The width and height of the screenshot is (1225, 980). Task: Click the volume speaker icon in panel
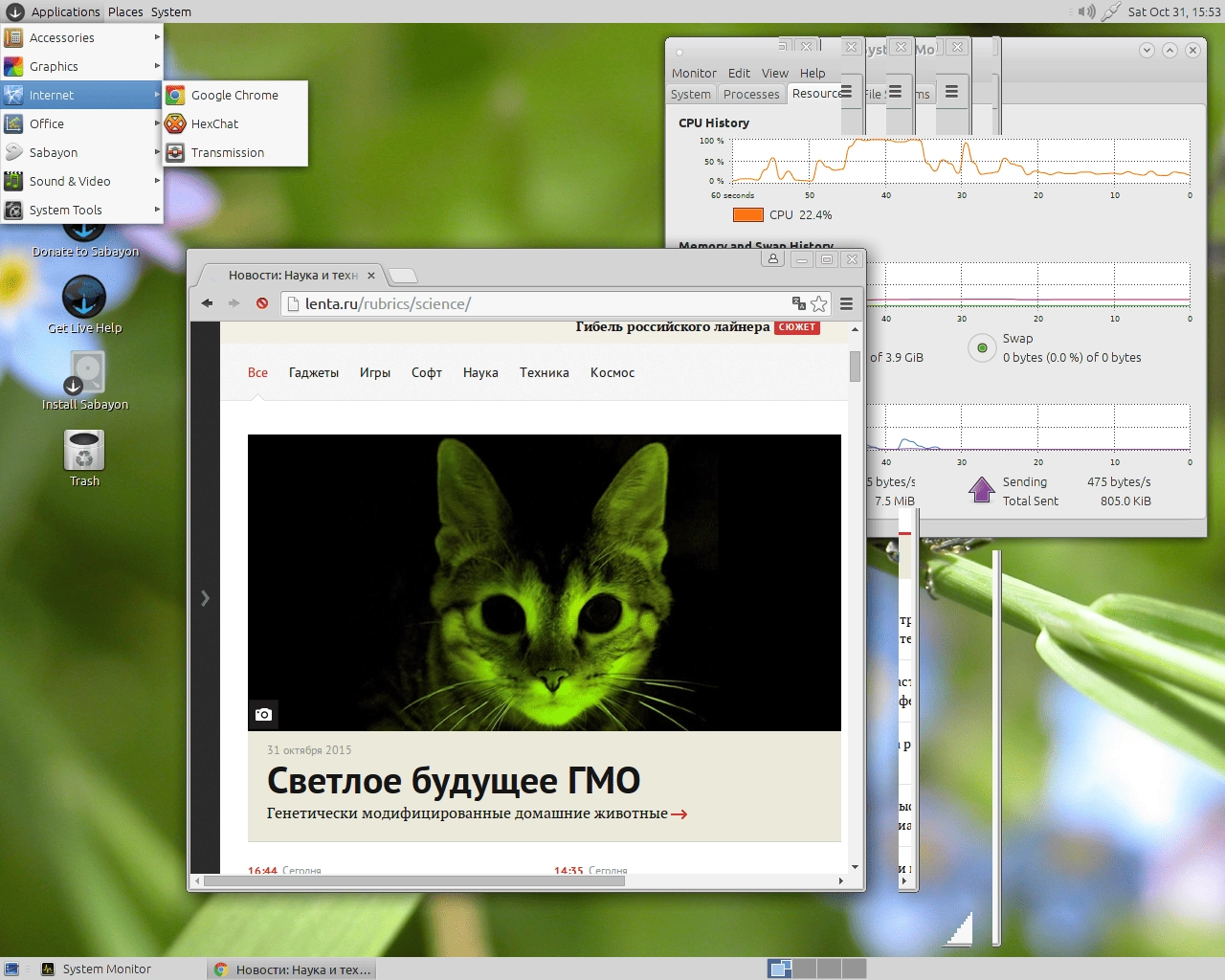click(1086, 11)
